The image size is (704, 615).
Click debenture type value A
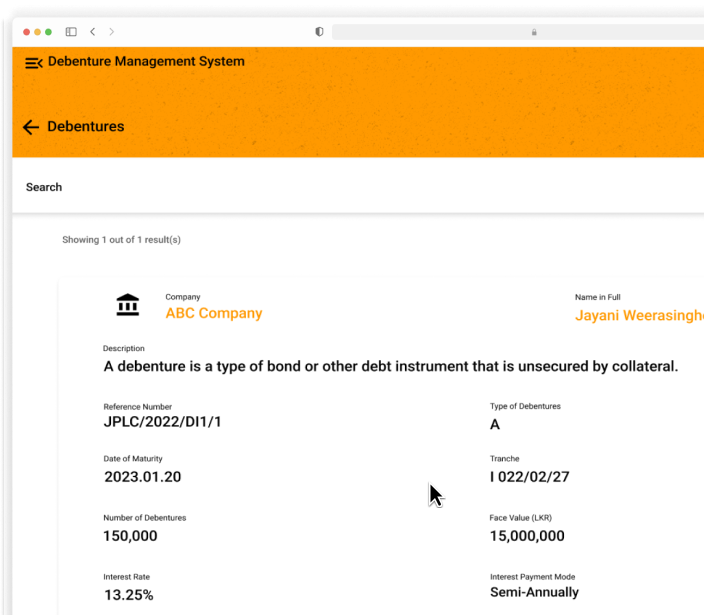[495, 424]
